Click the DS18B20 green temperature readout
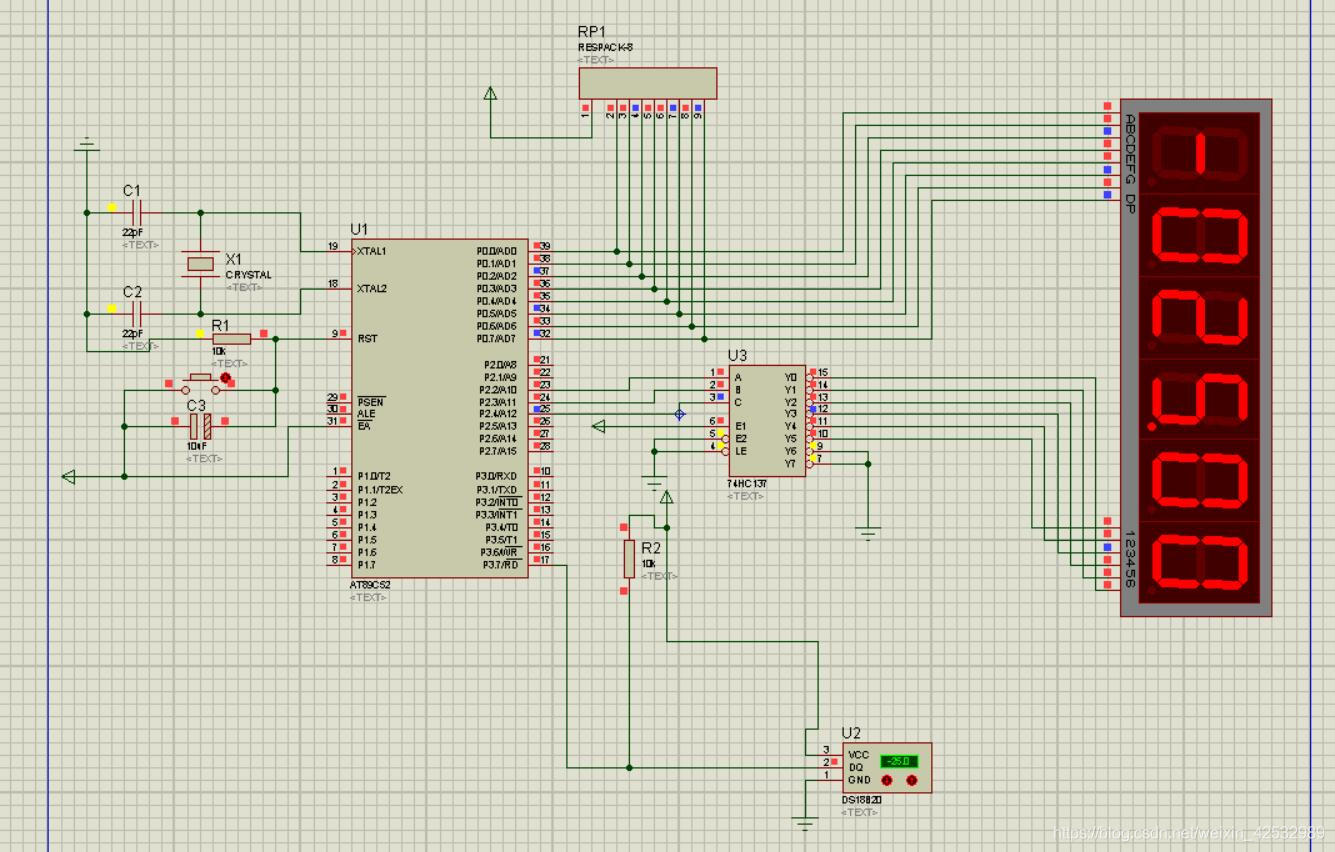Screen dimensions: 1335x852 898,761
